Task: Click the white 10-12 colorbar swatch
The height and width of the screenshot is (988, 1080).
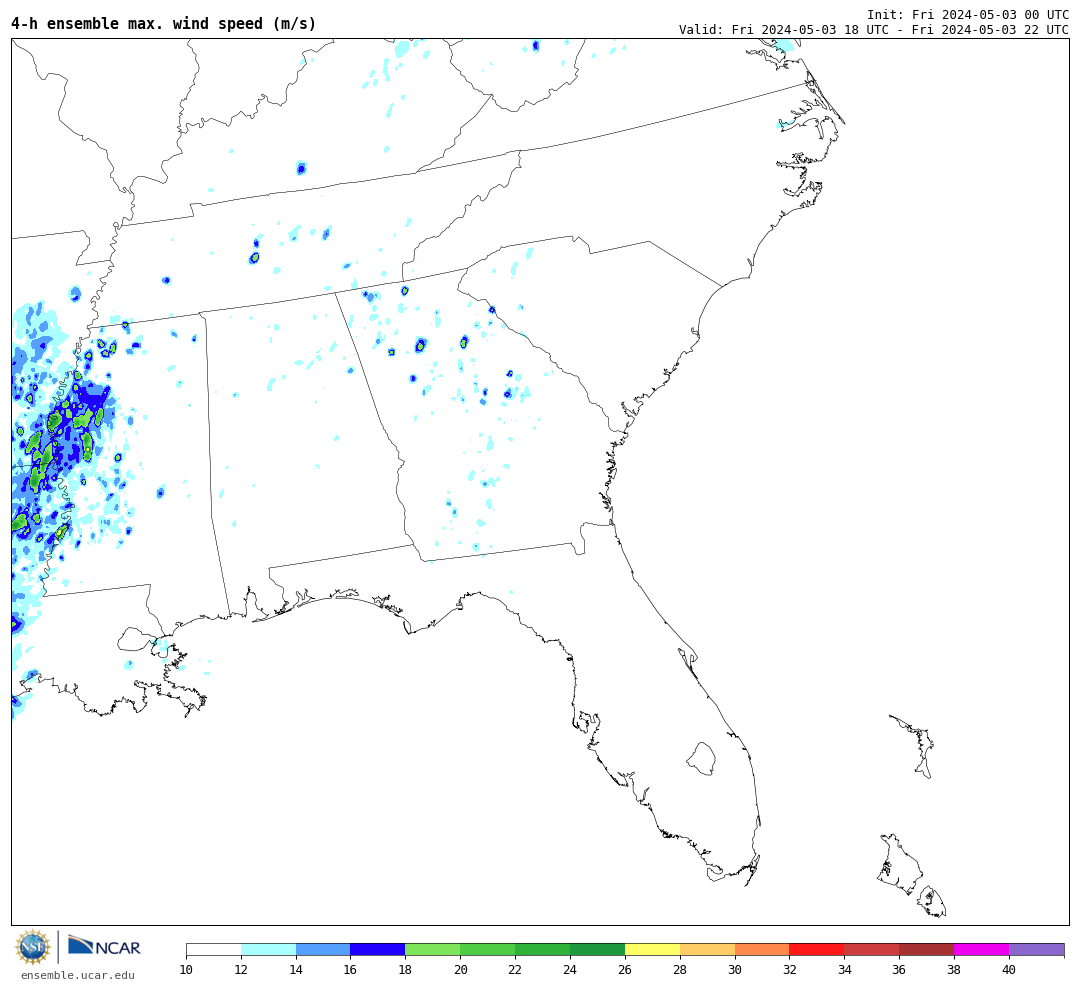Action: pyautogui.click(x=214, y=949)
